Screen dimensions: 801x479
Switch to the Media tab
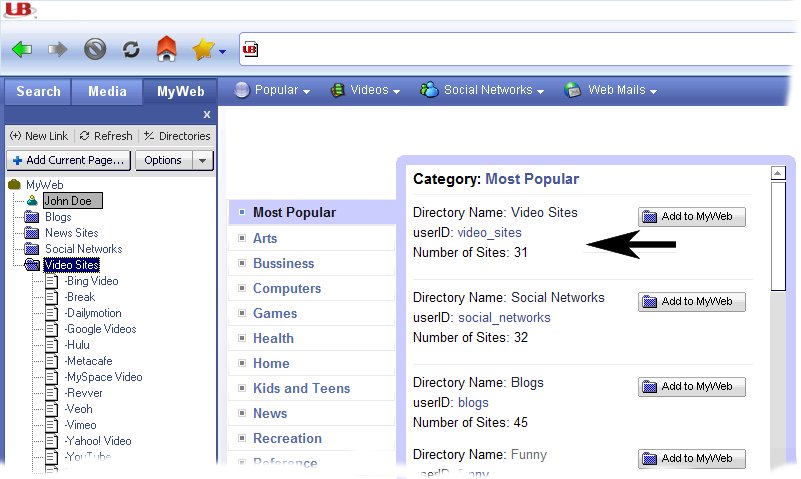pos(107,91)
